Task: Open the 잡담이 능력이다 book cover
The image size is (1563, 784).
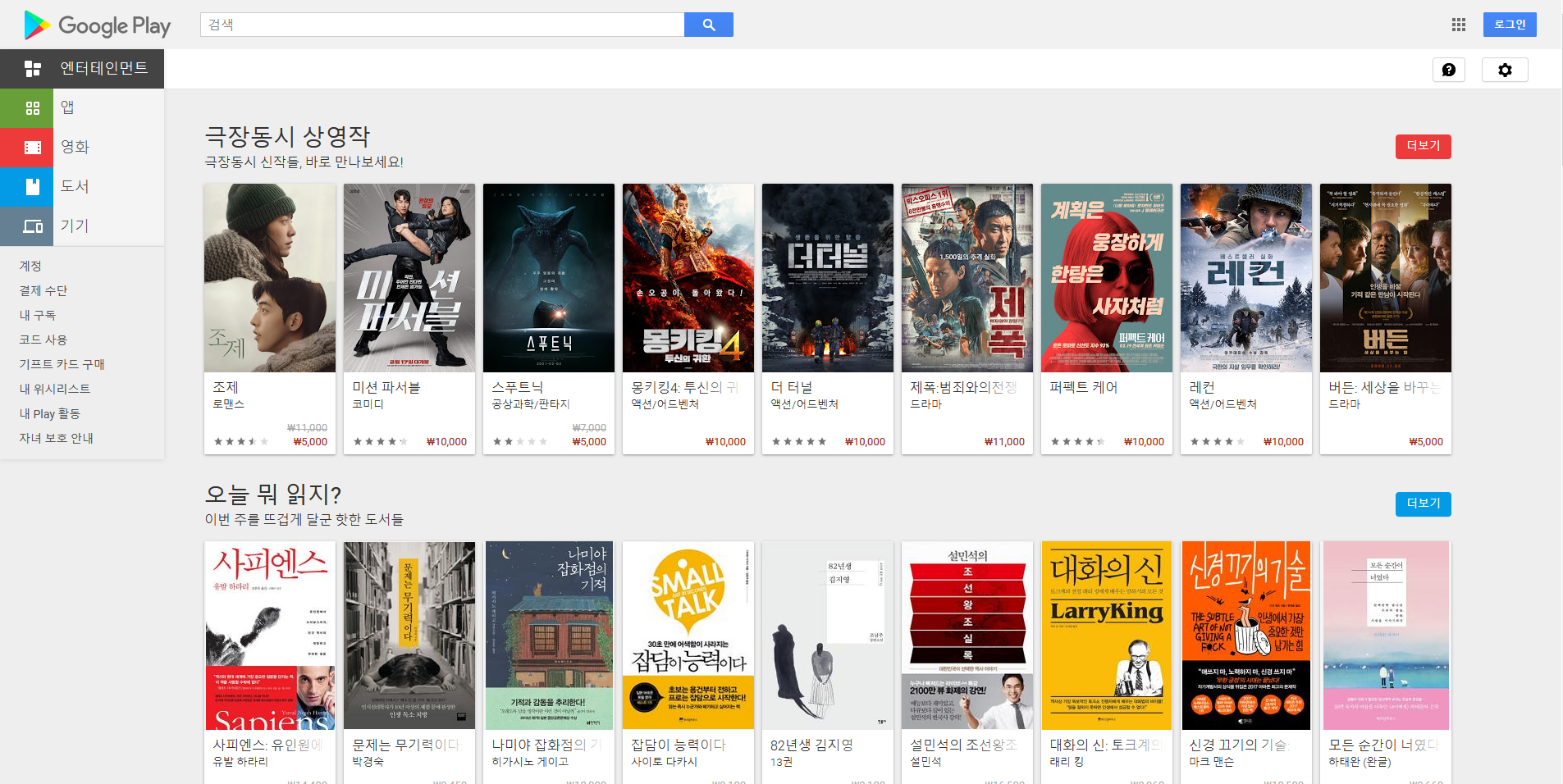Action: [688, 636]
